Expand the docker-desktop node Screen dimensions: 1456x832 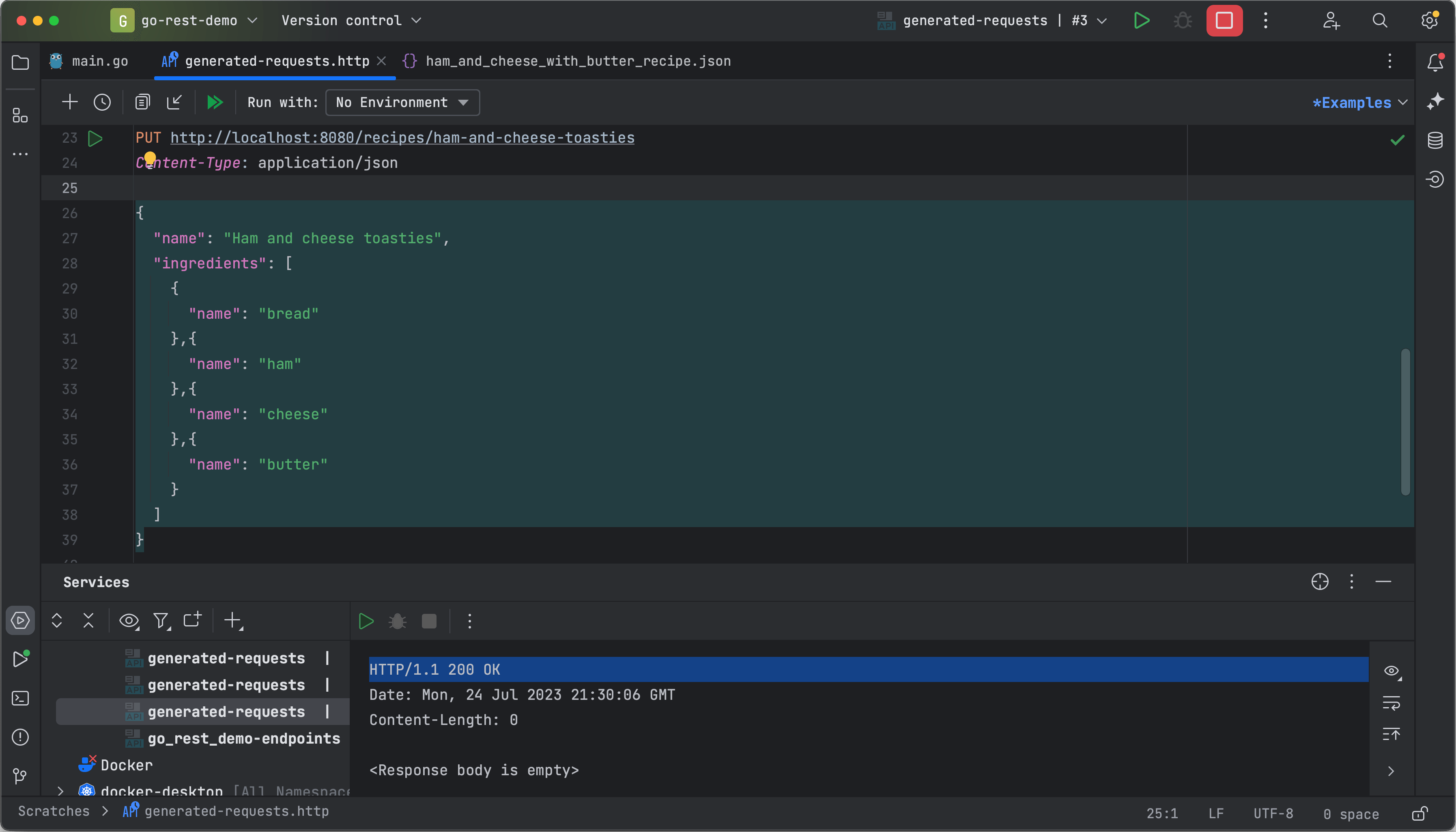coord(60,790)
